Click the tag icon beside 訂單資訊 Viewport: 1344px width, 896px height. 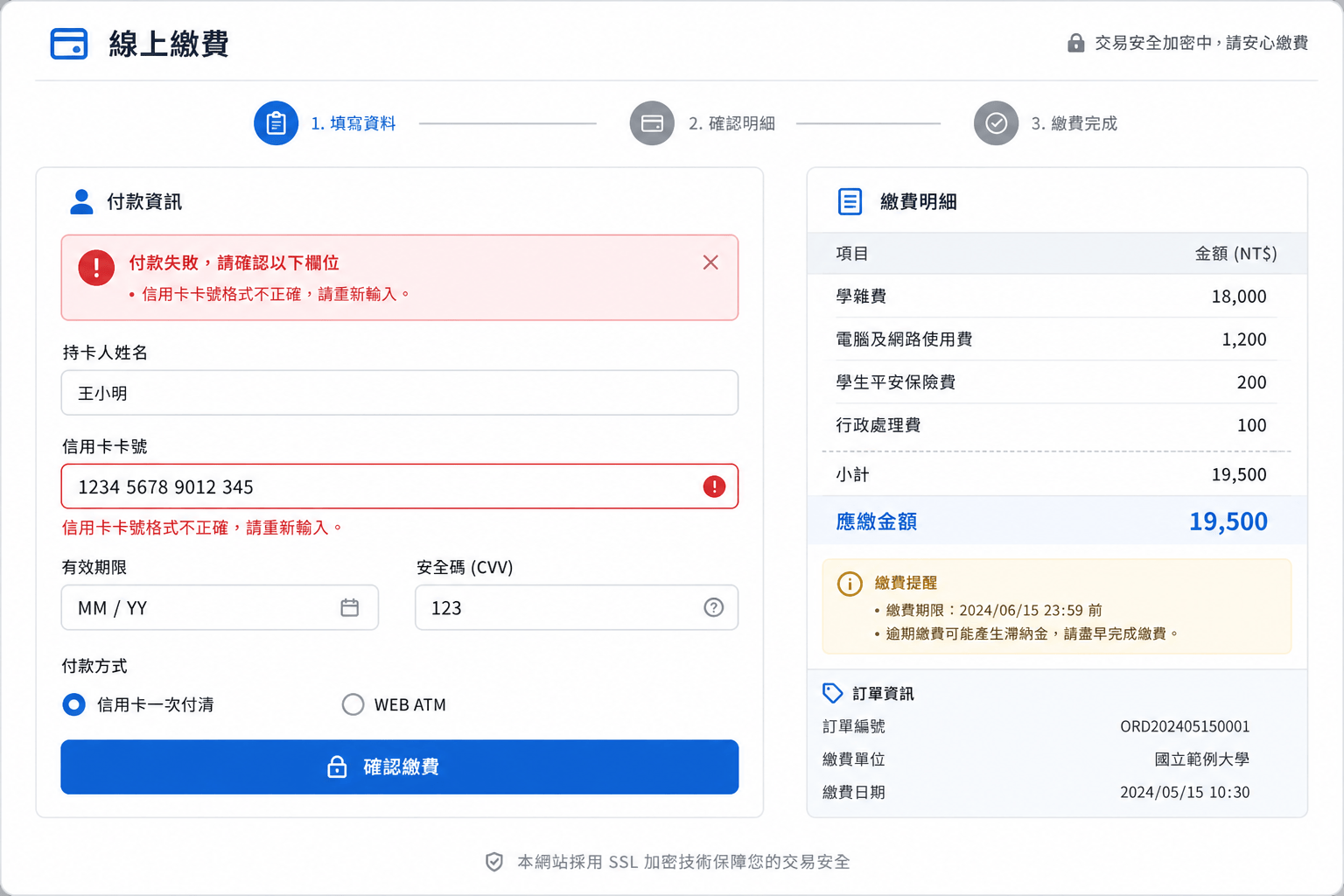pos(832,693)
